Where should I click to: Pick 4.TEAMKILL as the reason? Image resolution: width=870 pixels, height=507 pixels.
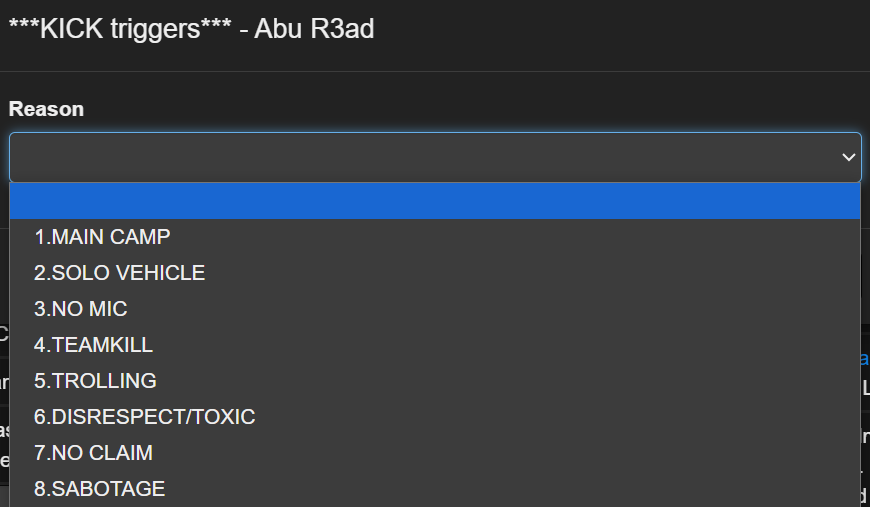click(x=435, y=345)
